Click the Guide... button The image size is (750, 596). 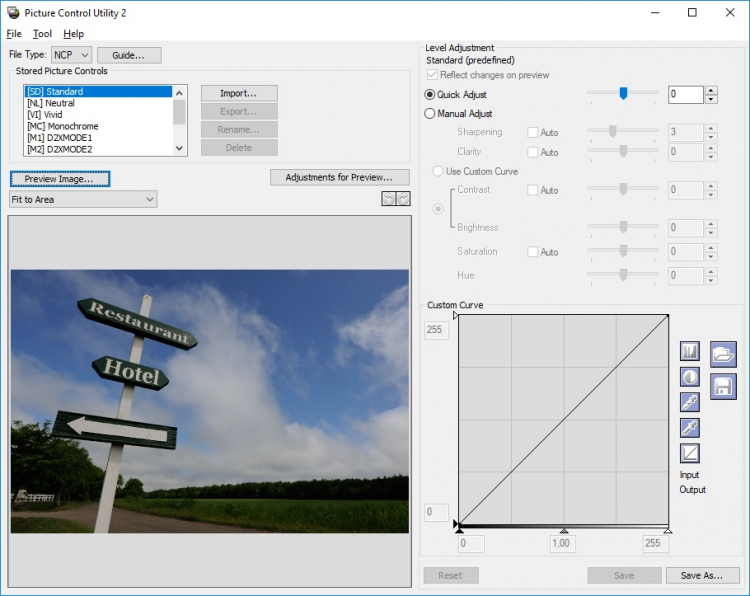pyautogui.click(x=129, y=55)
